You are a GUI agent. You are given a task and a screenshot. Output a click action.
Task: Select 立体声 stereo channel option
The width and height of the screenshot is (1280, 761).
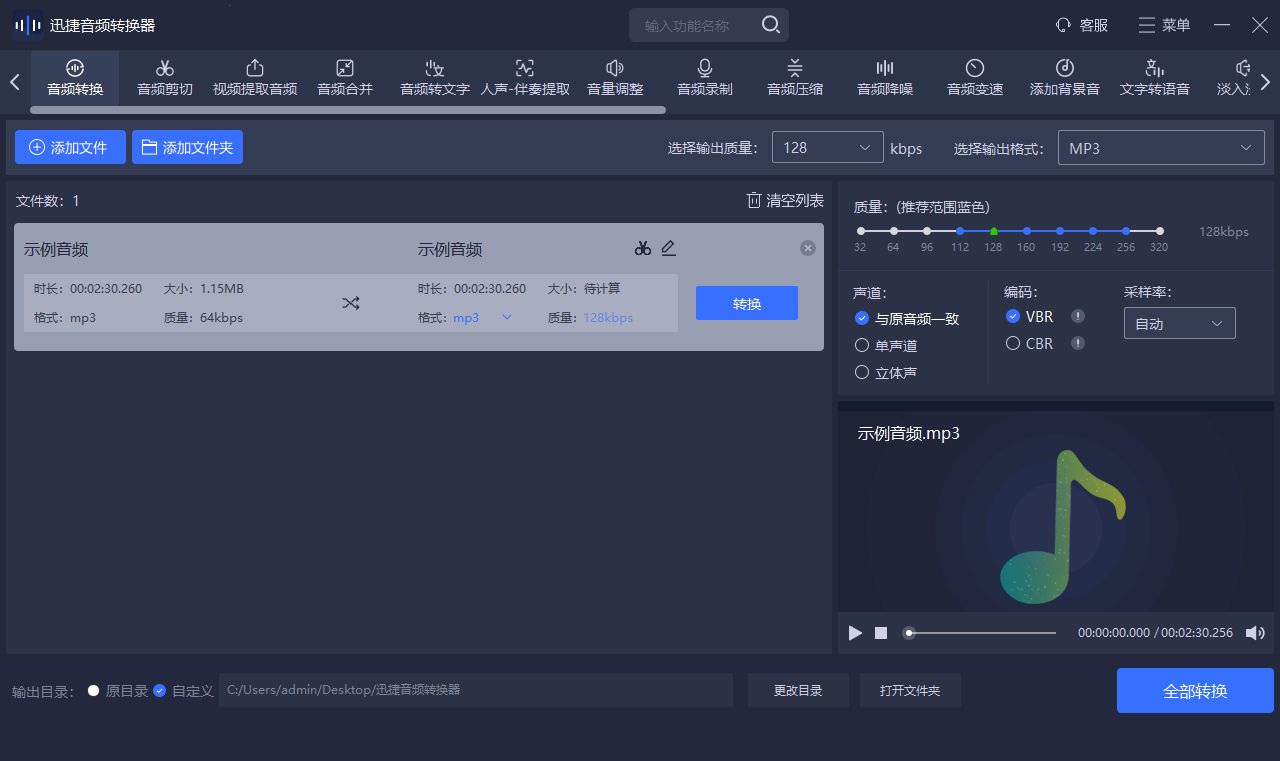pos(886,372)
